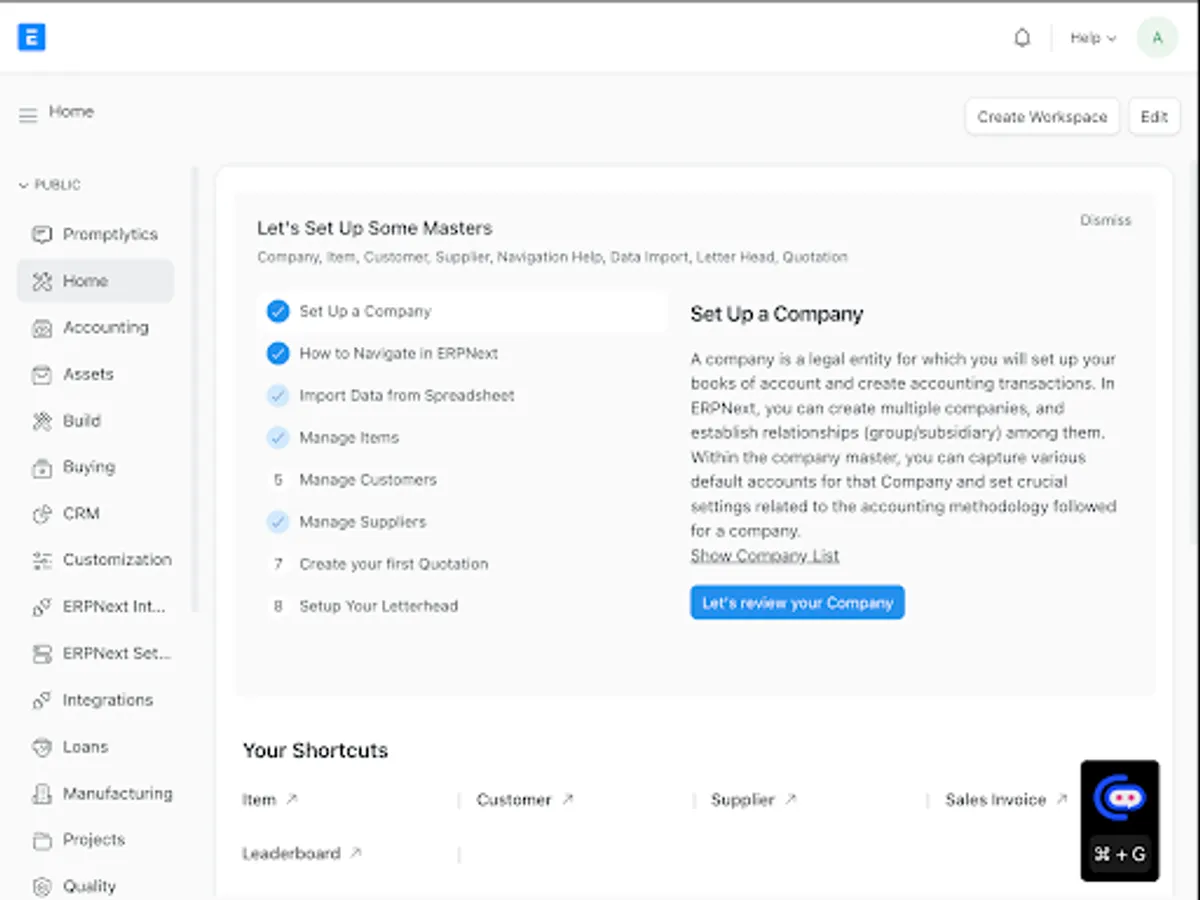Click the Manage Items step checkmark

point(278,438)
